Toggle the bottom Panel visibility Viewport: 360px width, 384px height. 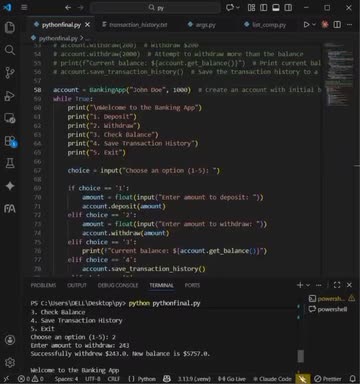(276, 7)
